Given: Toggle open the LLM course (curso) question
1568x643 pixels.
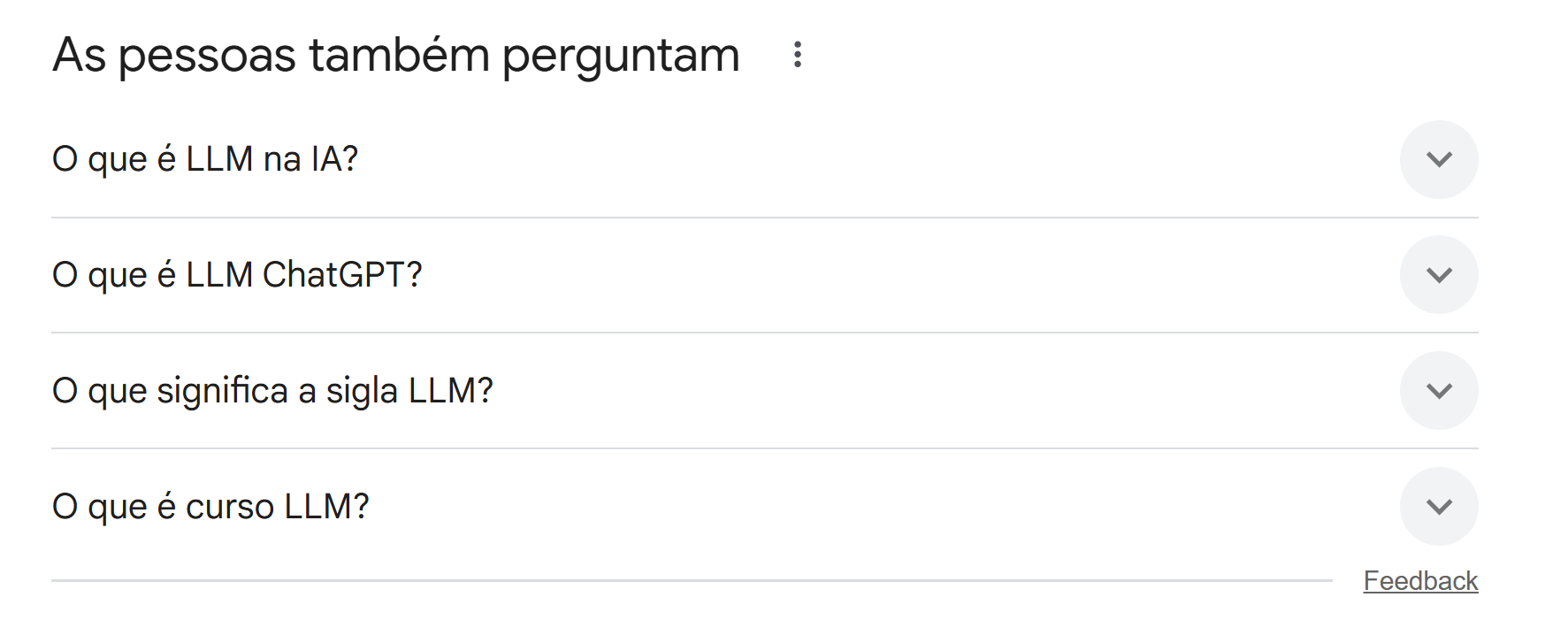Looking at the screenshot, I should point(1438,507).
